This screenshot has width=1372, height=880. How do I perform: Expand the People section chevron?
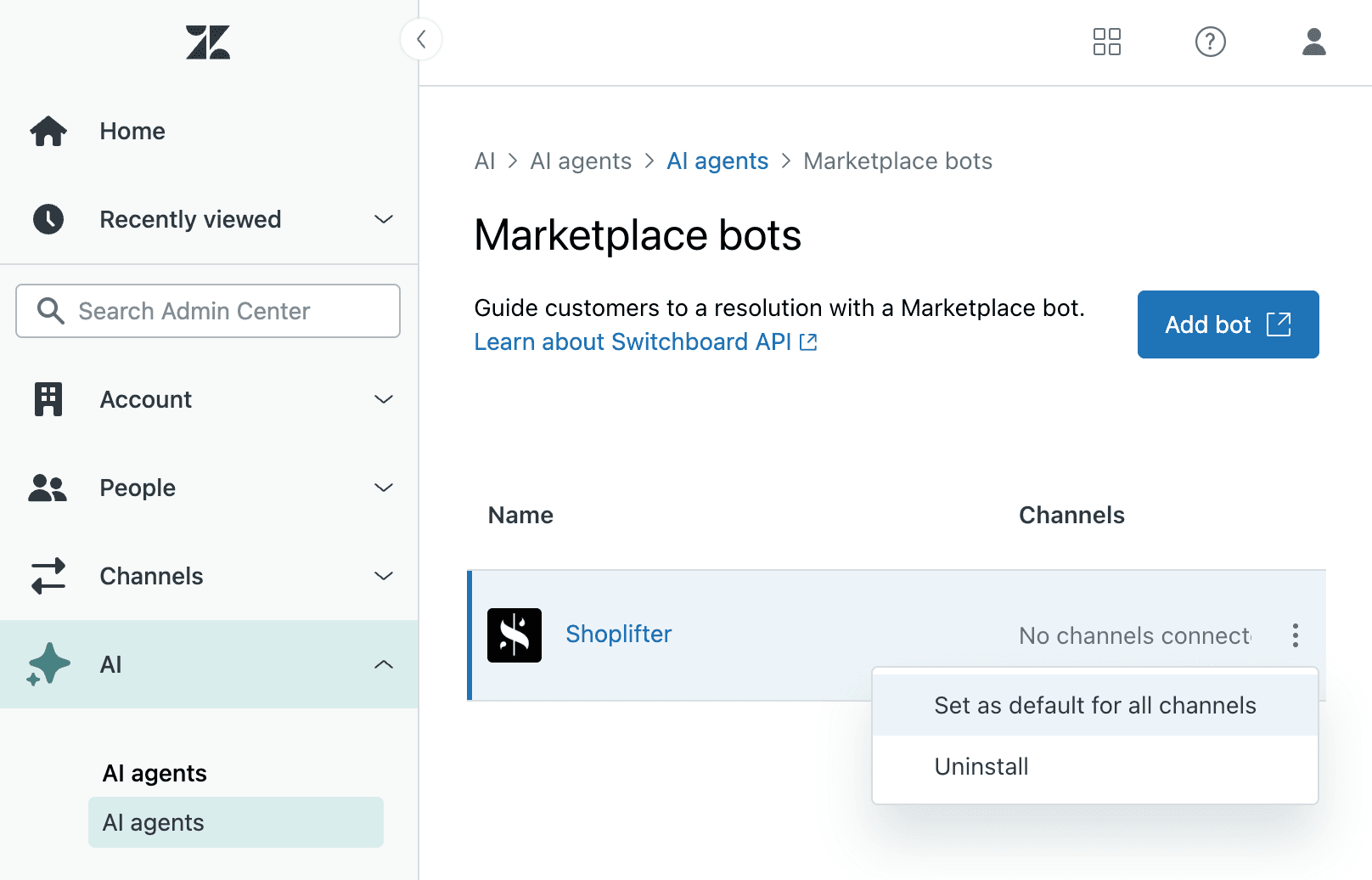click(384, 488)
